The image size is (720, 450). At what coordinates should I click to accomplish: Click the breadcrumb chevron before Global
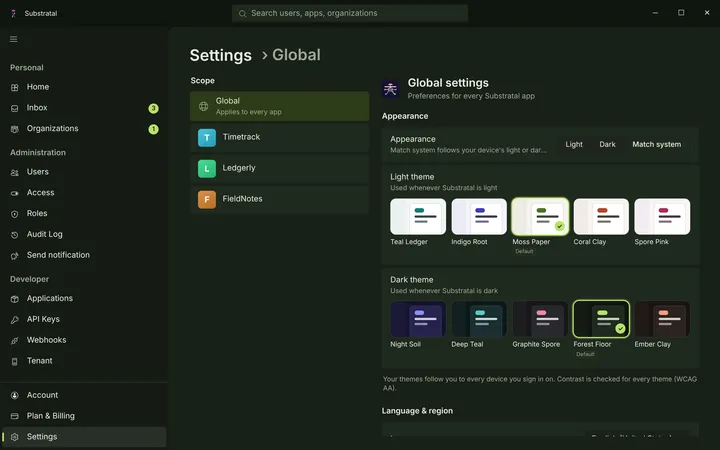click(264, 56)
